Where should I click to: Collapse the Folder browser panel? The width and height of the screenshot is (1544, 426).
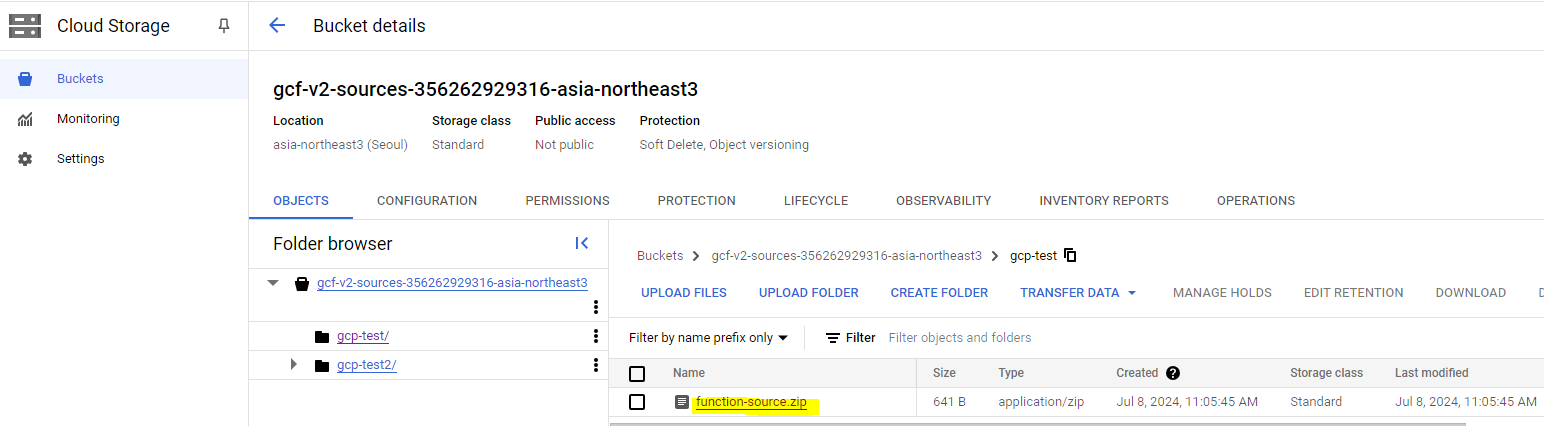click(582, 243)
